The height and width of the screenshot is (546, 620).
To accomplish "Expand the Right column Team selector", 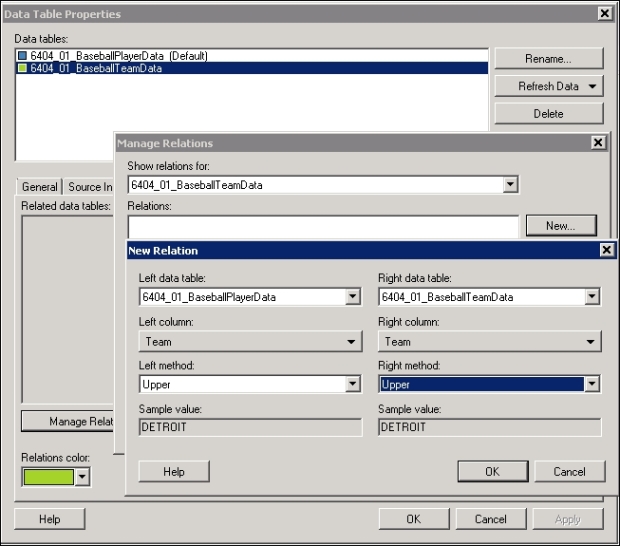I will click(592, 342).
